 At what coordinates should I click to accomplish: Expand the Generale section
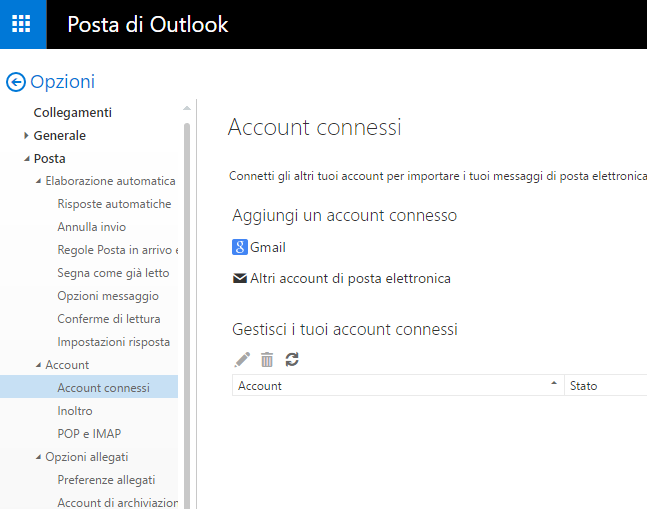26,135
